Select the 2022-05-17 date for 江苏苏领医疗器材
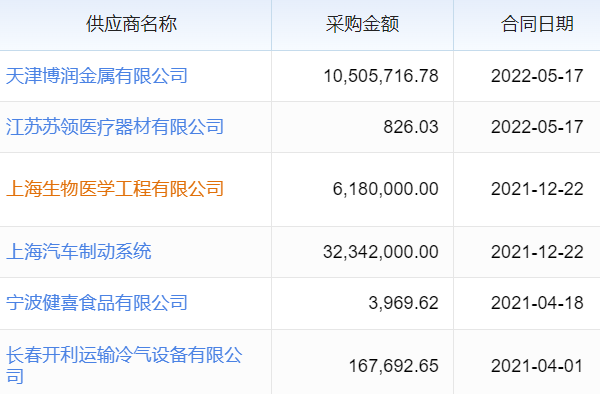This screenshot has height=394, width=600. 537,127
